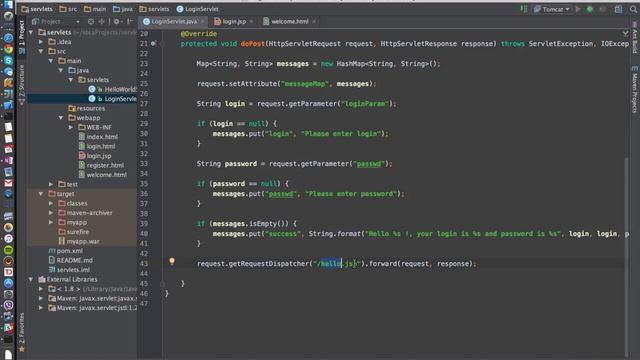This screenshot has width=640, height=360.
Task: Open Chrome in the dock
Action: point(8,49)
